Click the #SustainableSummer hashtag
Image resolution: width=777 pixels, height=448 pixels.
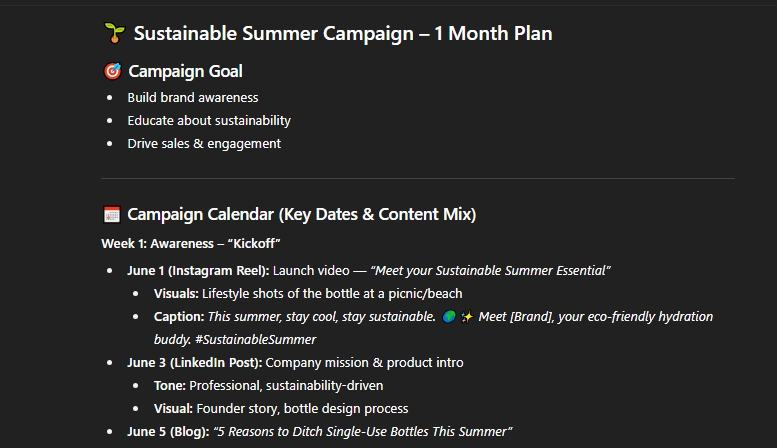[264, 340]
